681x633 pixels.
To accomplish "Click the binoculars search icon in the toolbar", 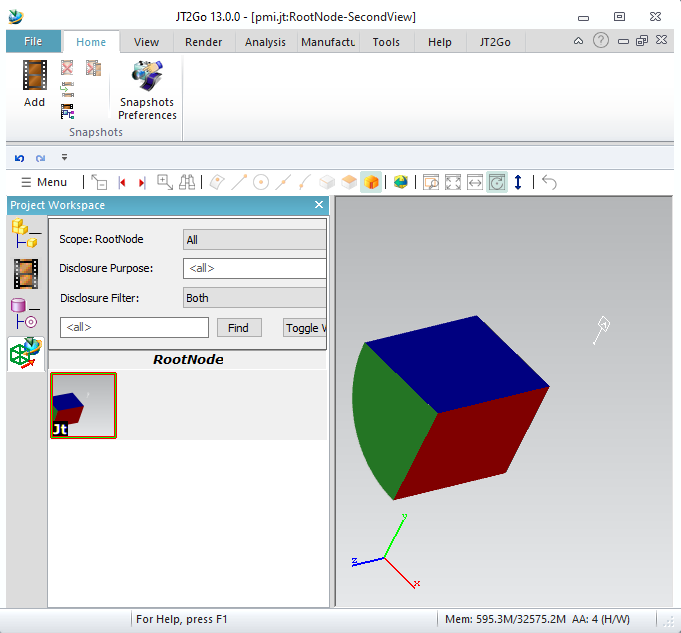I will point(188,182).
